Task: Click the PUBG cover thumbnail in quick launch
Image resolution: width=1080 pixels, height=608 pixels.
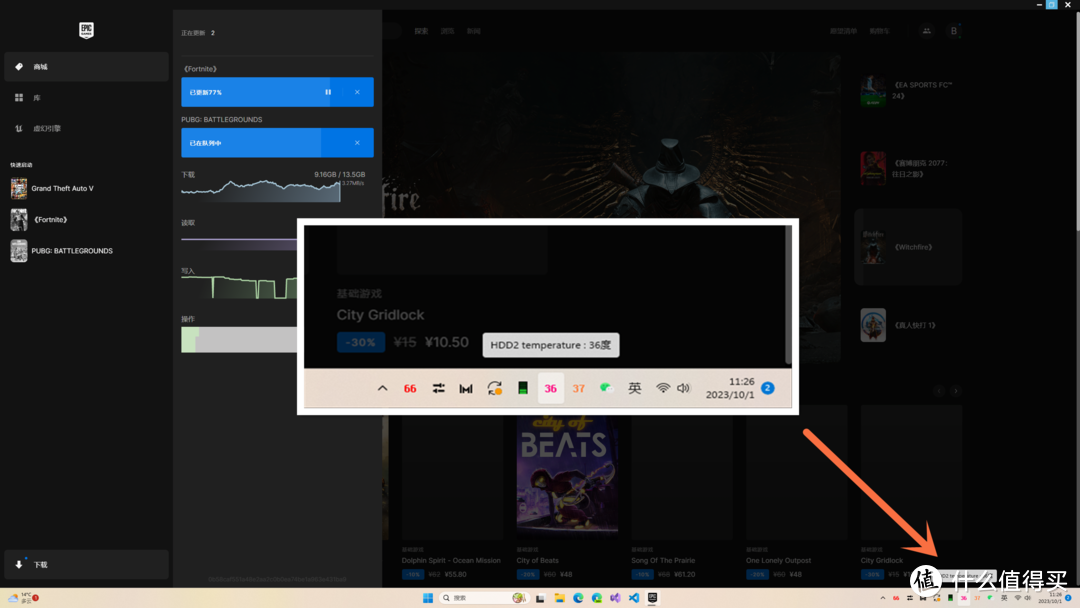Action: 19,251
